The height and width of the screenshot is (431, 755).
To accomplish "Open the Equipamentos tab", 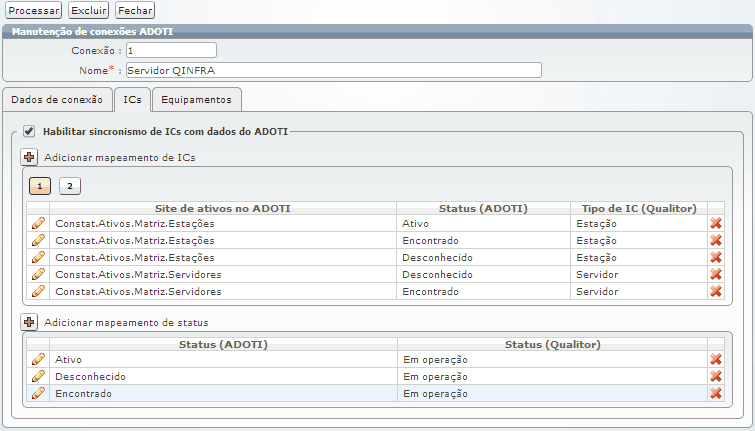I will pos(197,100).
